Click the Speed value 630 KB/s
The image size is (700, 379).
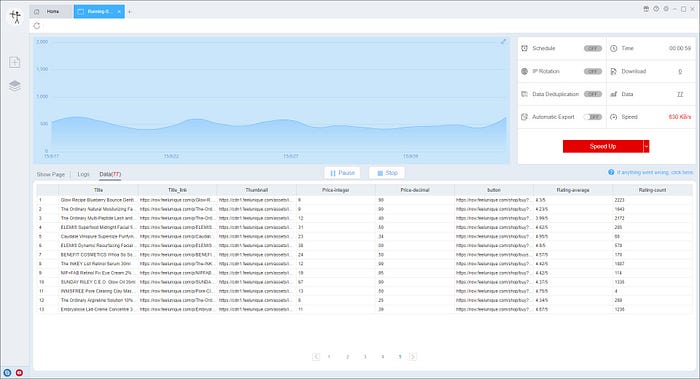(x=679, y=117)
